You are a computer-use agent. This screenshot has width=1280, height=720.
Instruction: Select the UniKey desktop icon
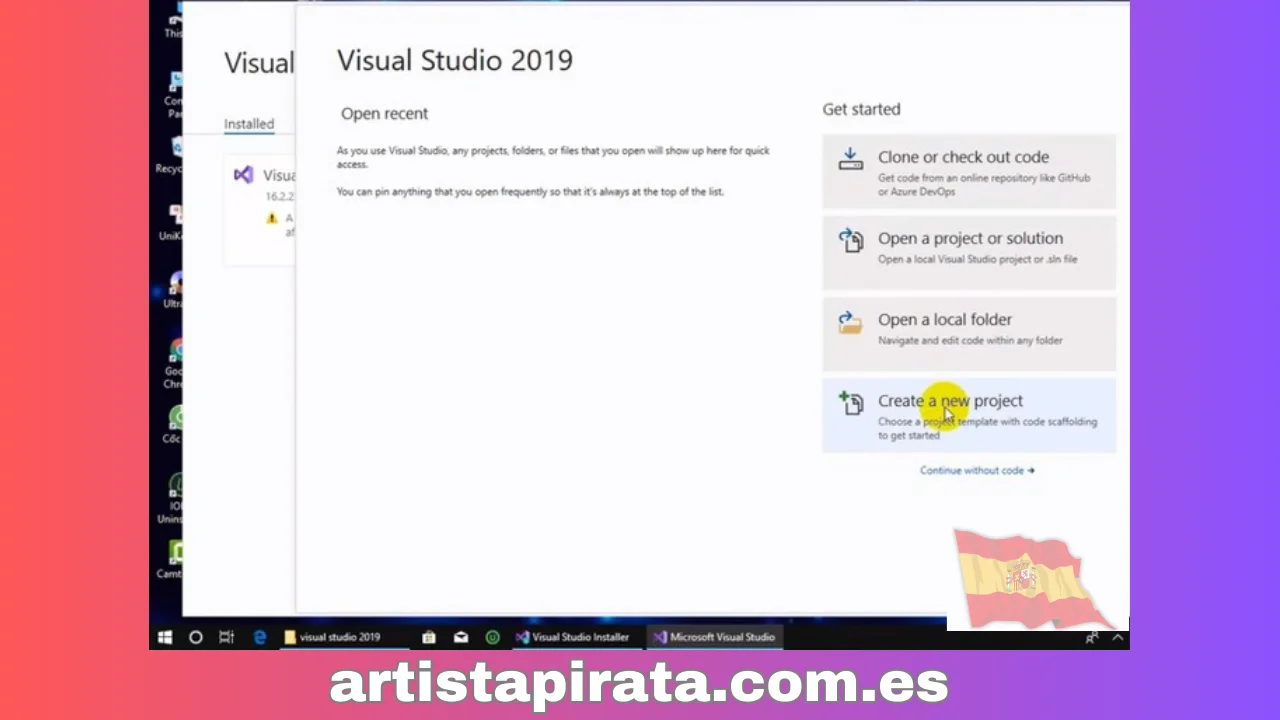[x=173, y=223]
